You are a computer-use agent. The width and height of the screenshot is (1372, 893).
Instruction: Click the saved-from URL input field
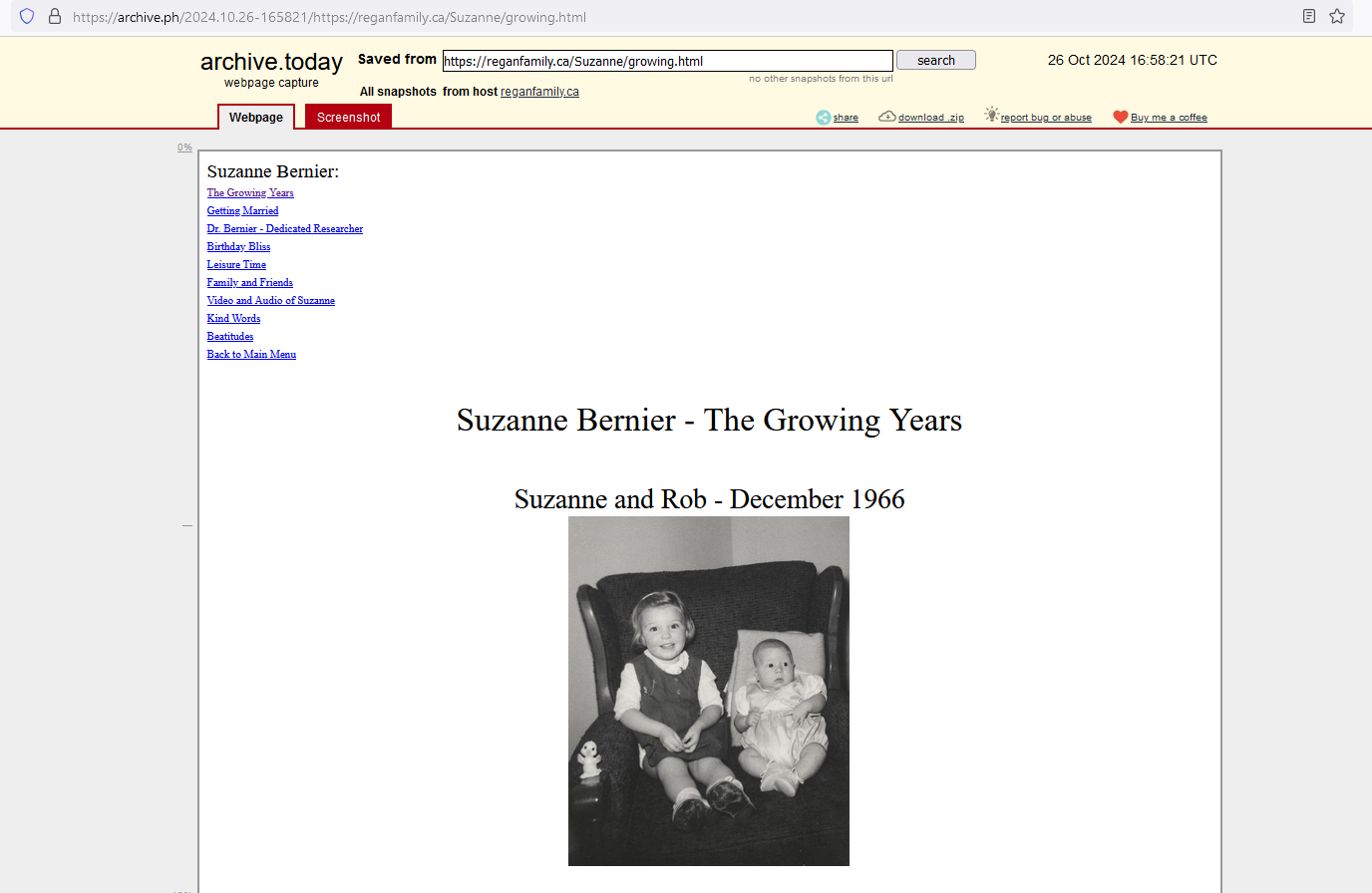tap(668, 61)
